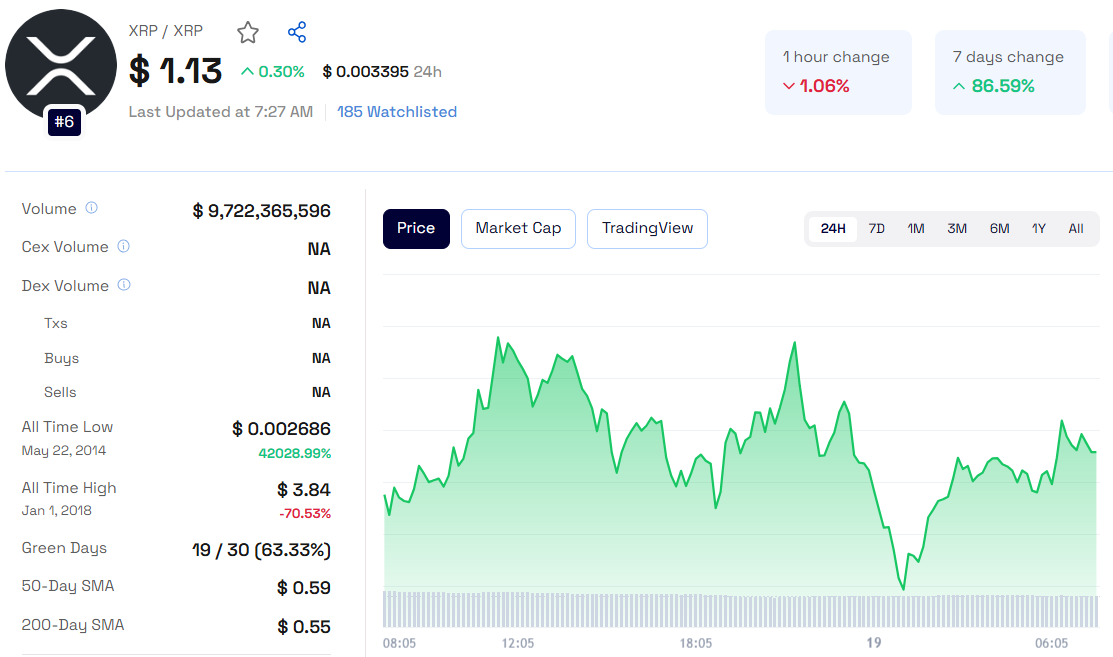Click the 50-Day SMA value $ 0.59
Screen dimensions: 1113x657
coord(304,587)
